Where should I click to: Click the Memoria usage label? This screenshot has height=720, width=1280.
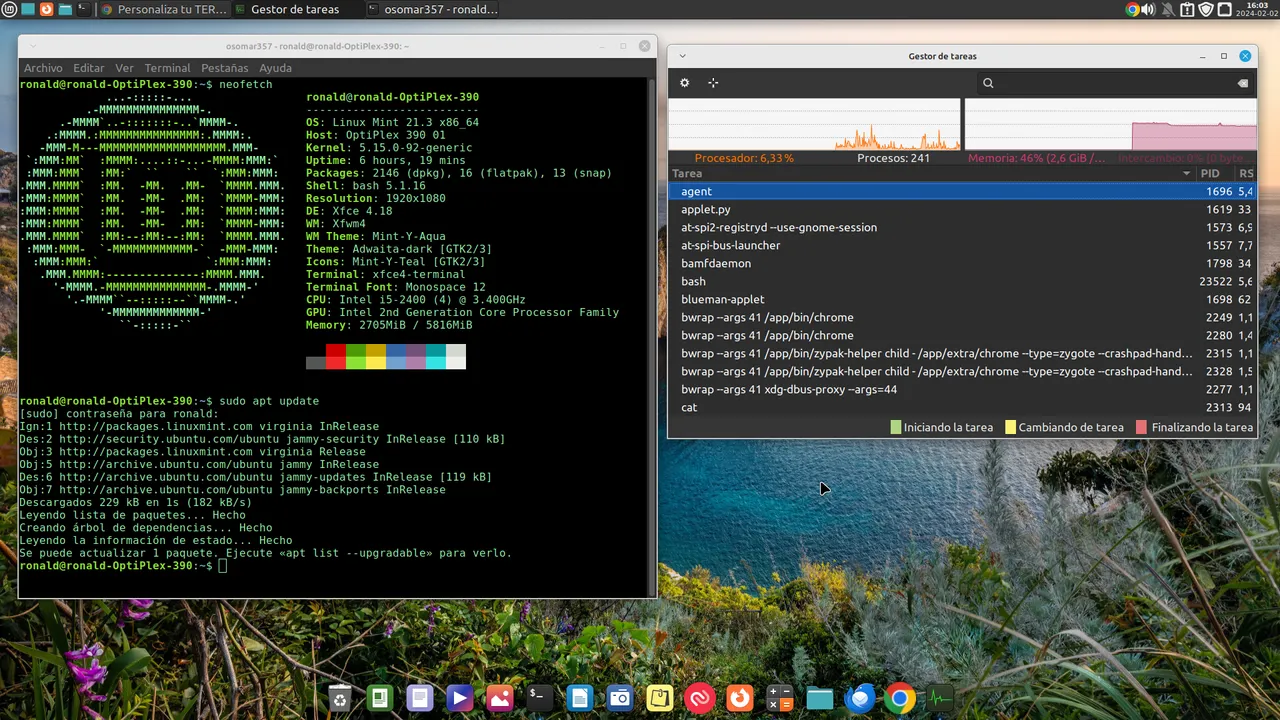(1035, 158)
